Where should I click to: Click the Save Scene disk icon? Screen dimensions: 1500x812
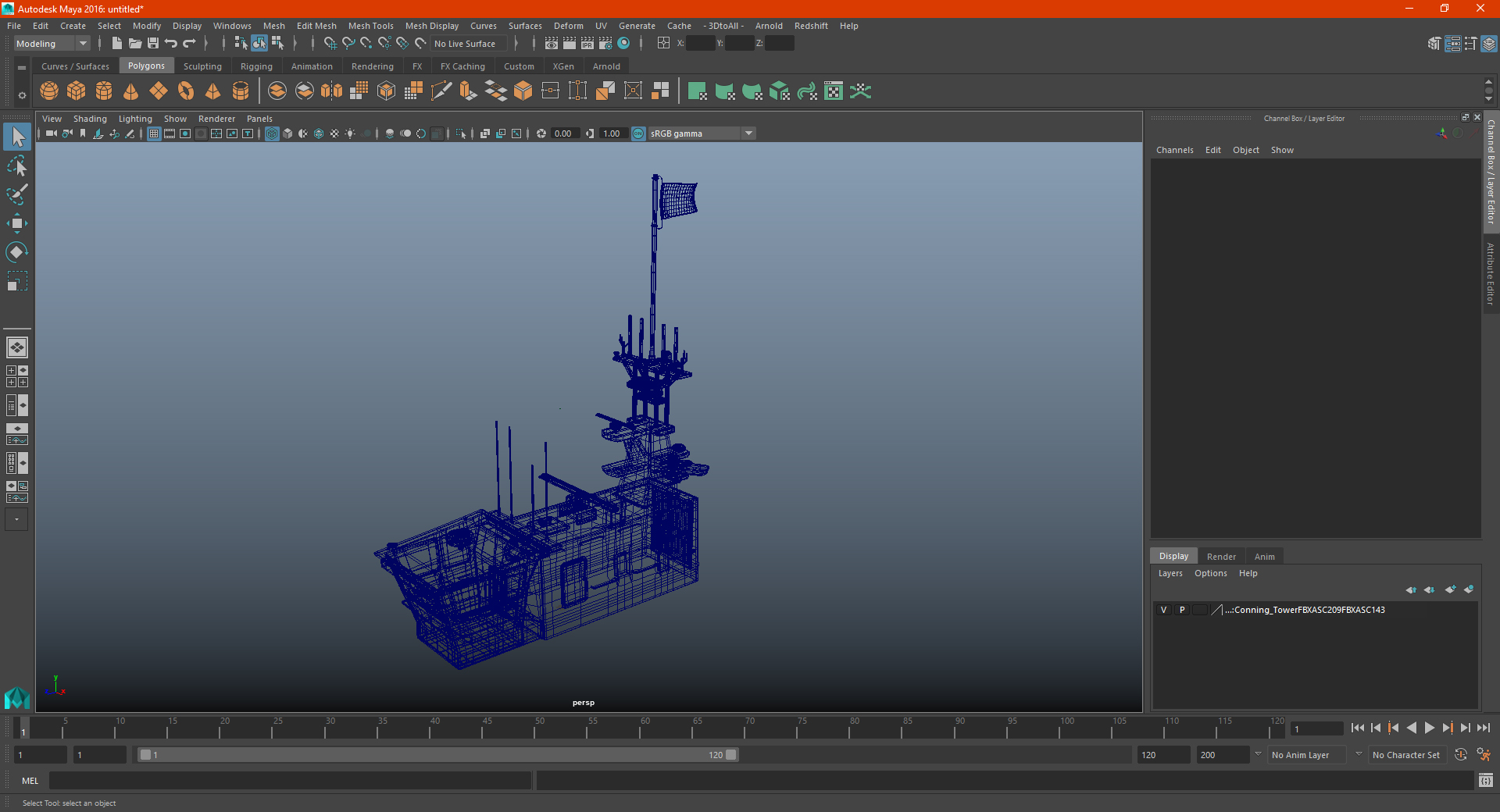click(x=153, y=44)
